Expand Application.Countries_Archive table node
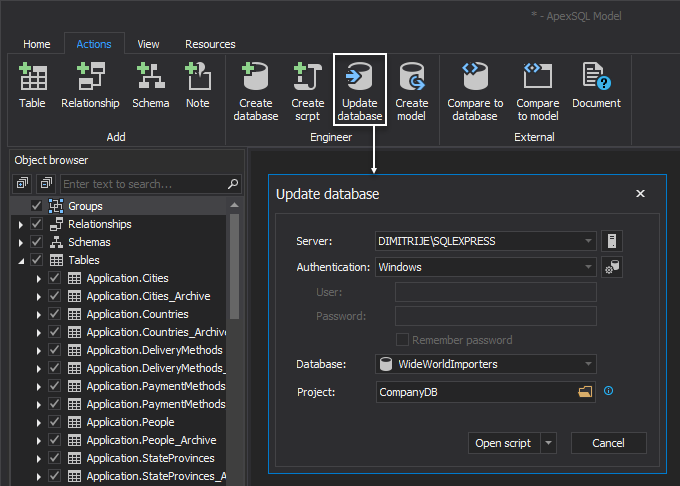680x486 pixels. pyautogui.click(x=39, y=333)
